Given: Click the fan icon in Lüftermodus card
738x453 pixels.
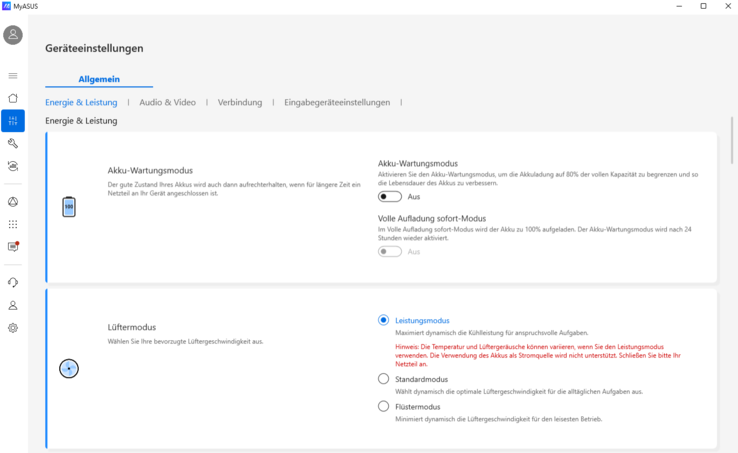Looking at the screenshot, I should tap(69, 368).
